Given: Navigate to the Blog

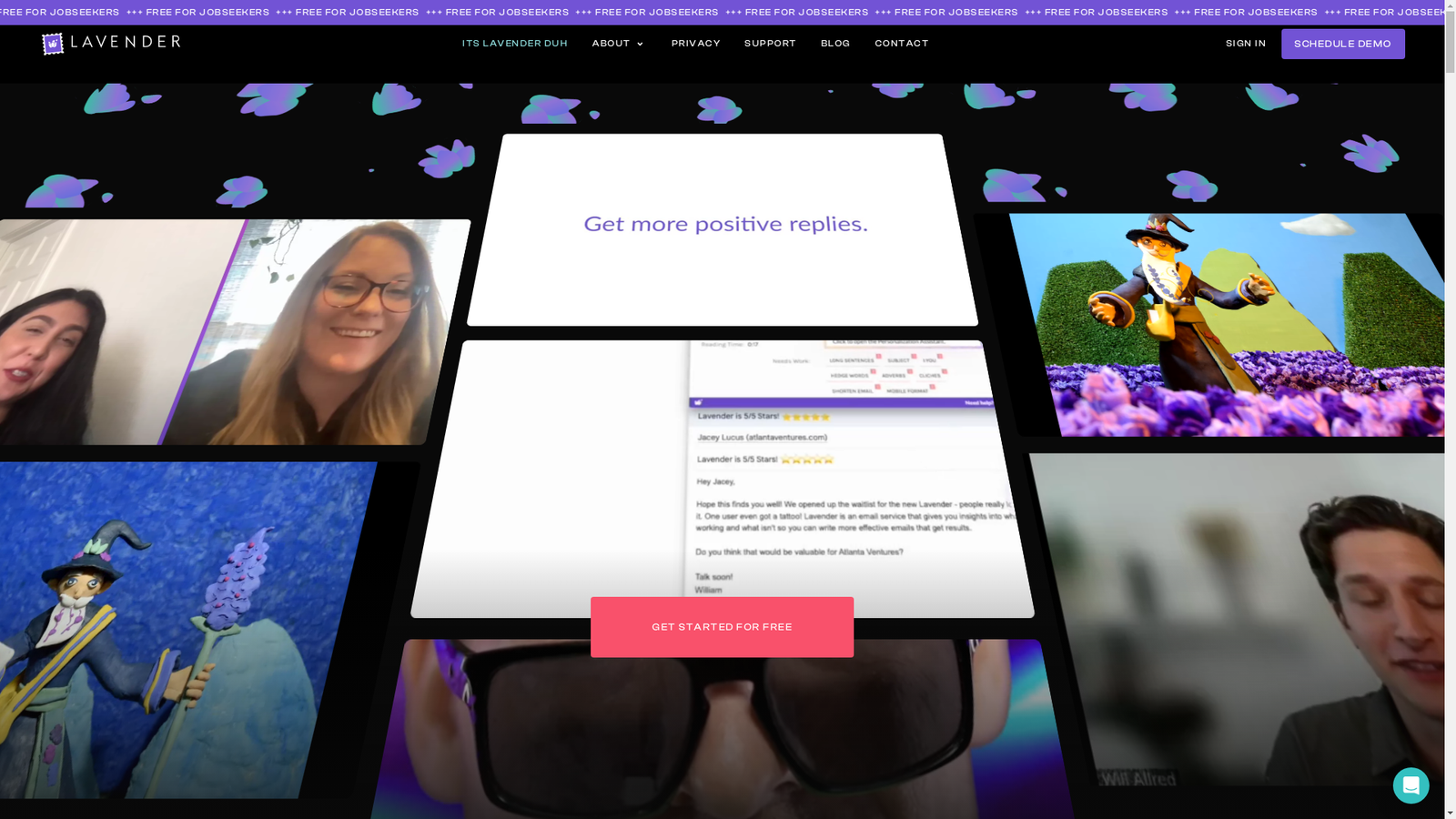Looking at the screenshot, I should [835, 44].
